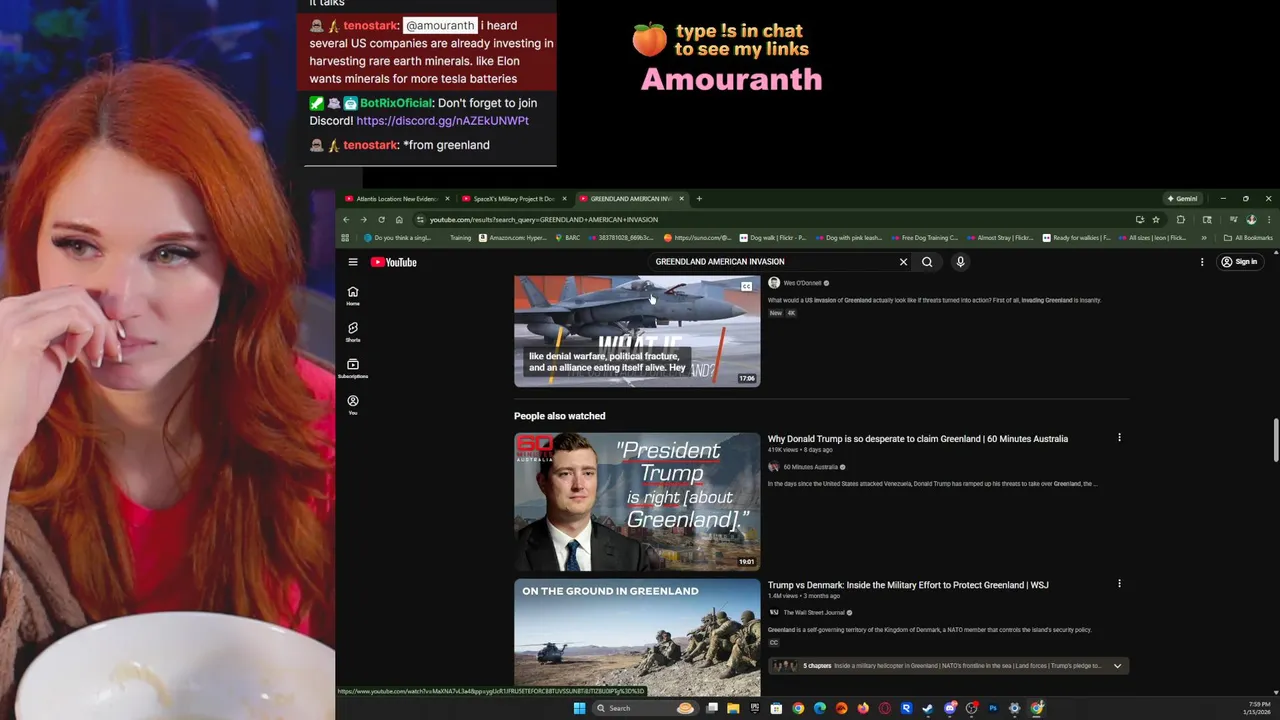Open options menu for 60 Minutes video
The height and width of the screenshot is (720, 1280).
[x=1119, y=438]
